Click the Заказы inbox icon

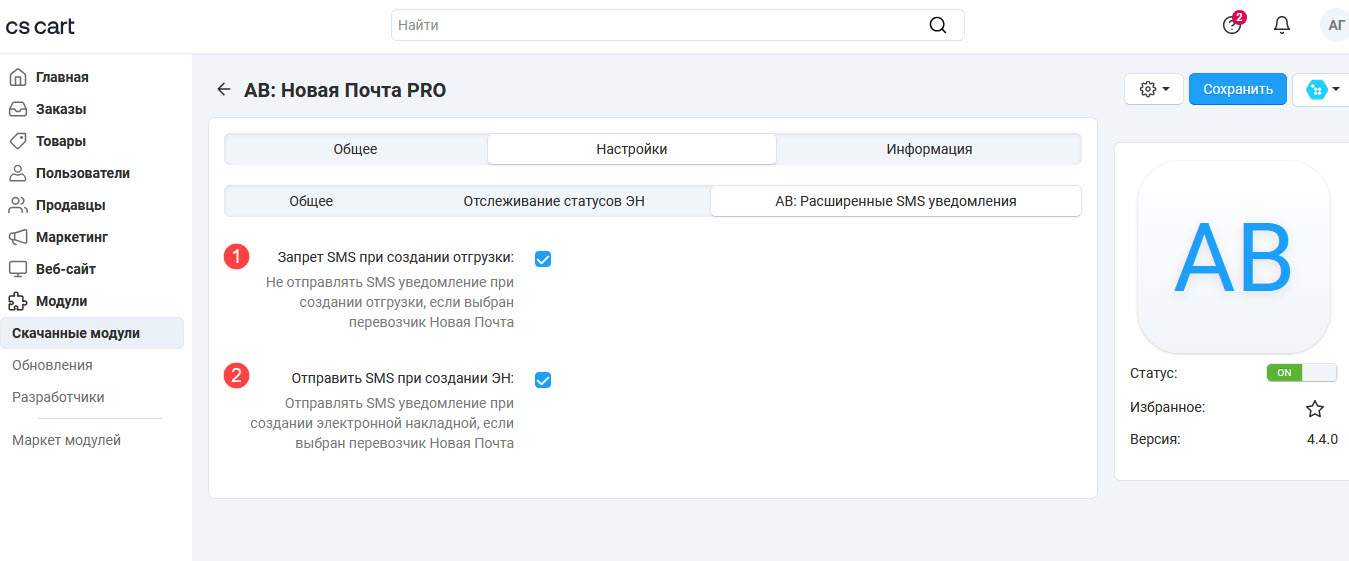(17, 109)
